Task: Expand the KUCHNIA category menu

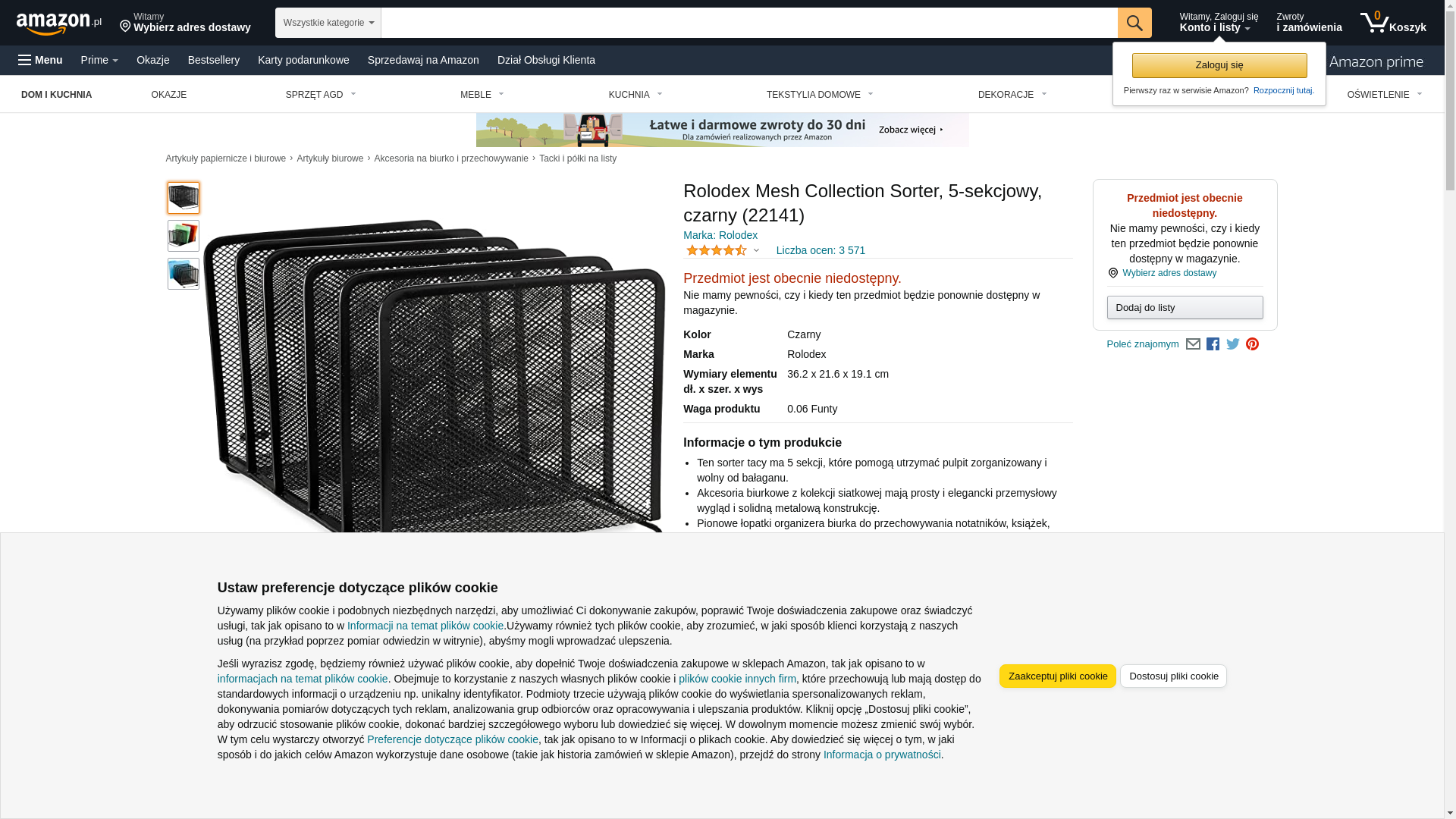Action: click(635, 95)
